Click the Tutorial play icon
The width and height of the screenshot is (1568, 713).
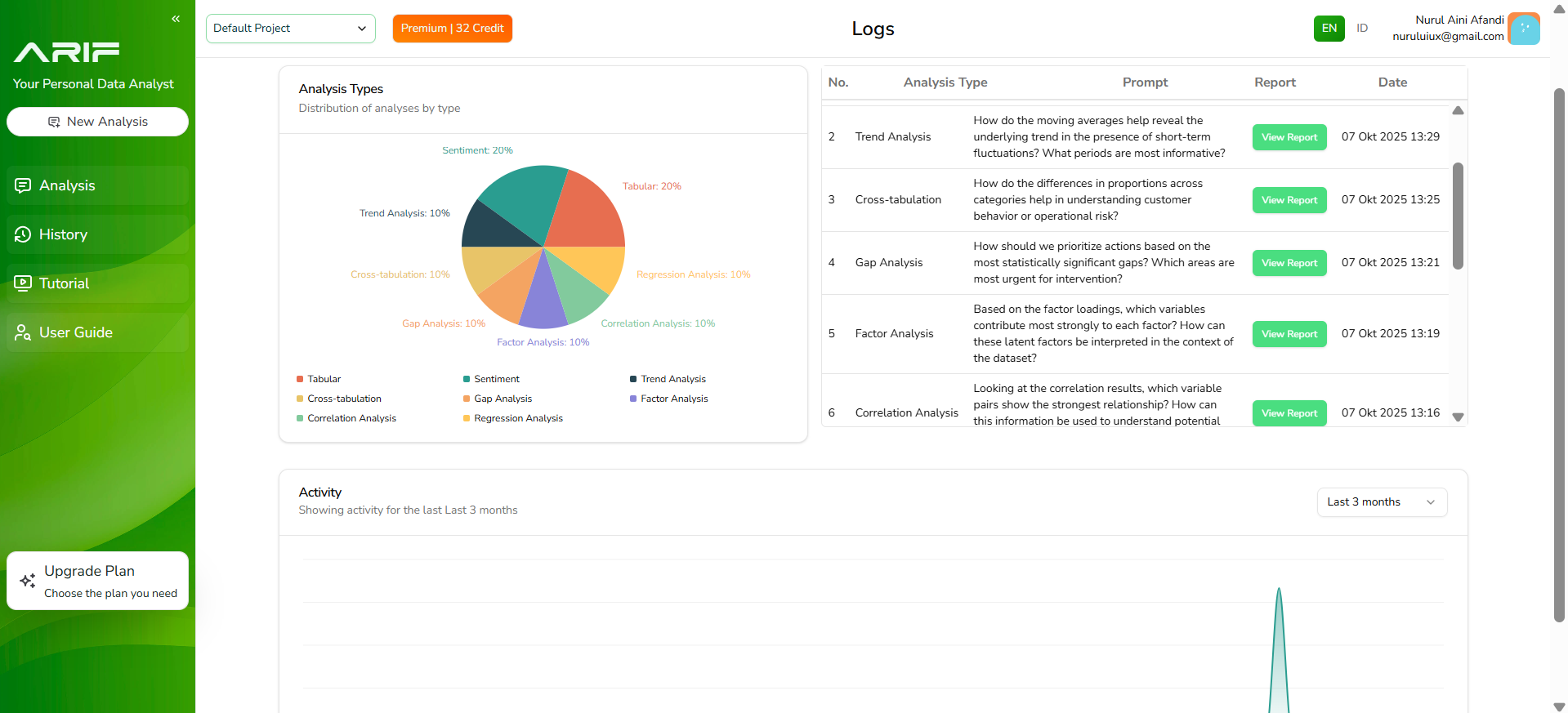point(23,283)
